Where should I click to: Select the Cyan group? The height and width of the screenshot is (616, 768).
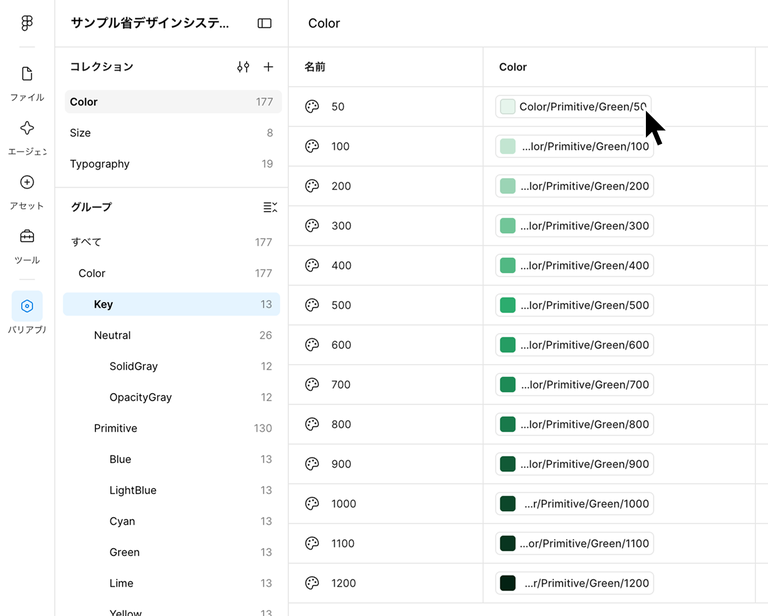click(x=171, y=521)
